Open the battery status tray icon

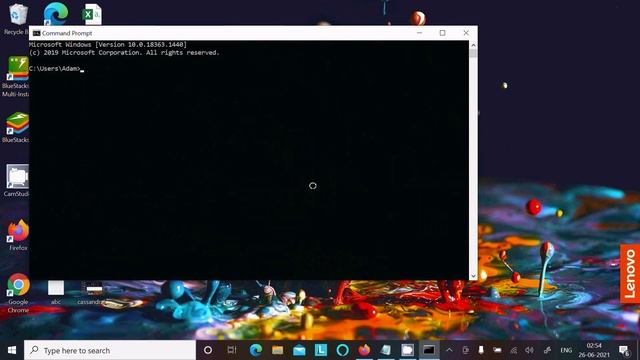[497, 350]
